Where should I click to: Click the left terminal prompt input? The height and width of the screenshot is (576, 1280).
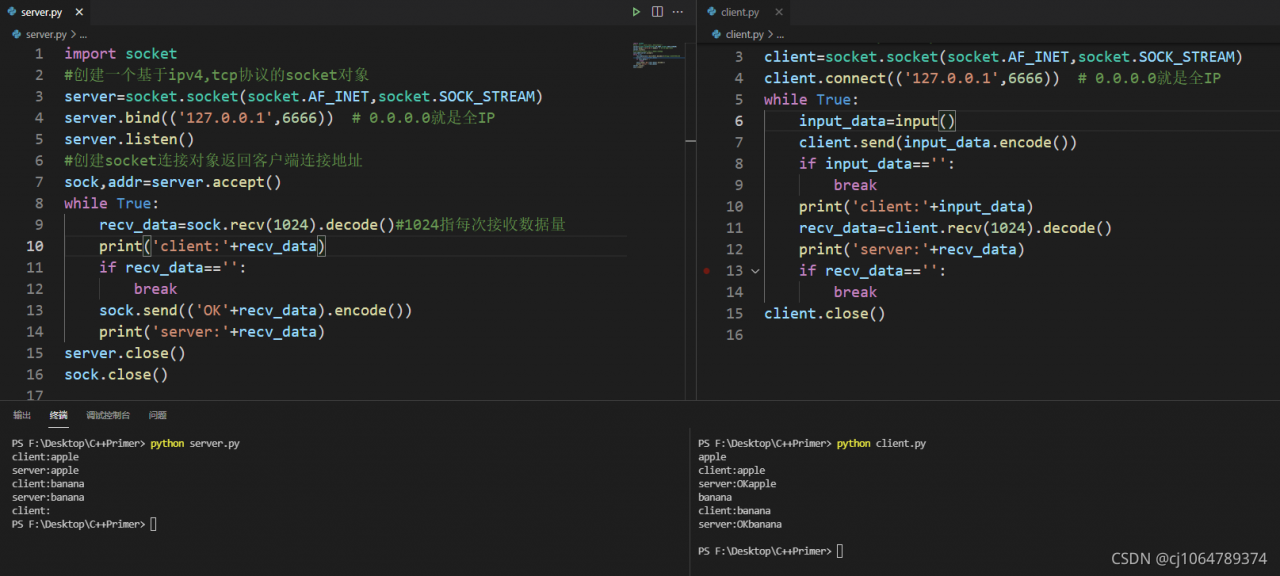tap(154, 524)
